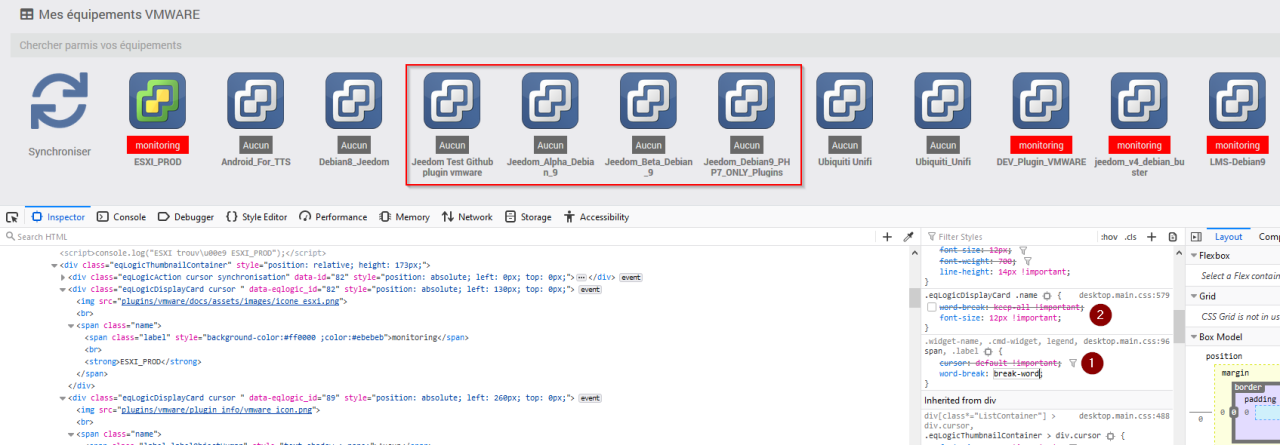
Task: Select Jeedom Test Github plugin vmware icon
Action: pyautogui.click(x=452, y=101)
